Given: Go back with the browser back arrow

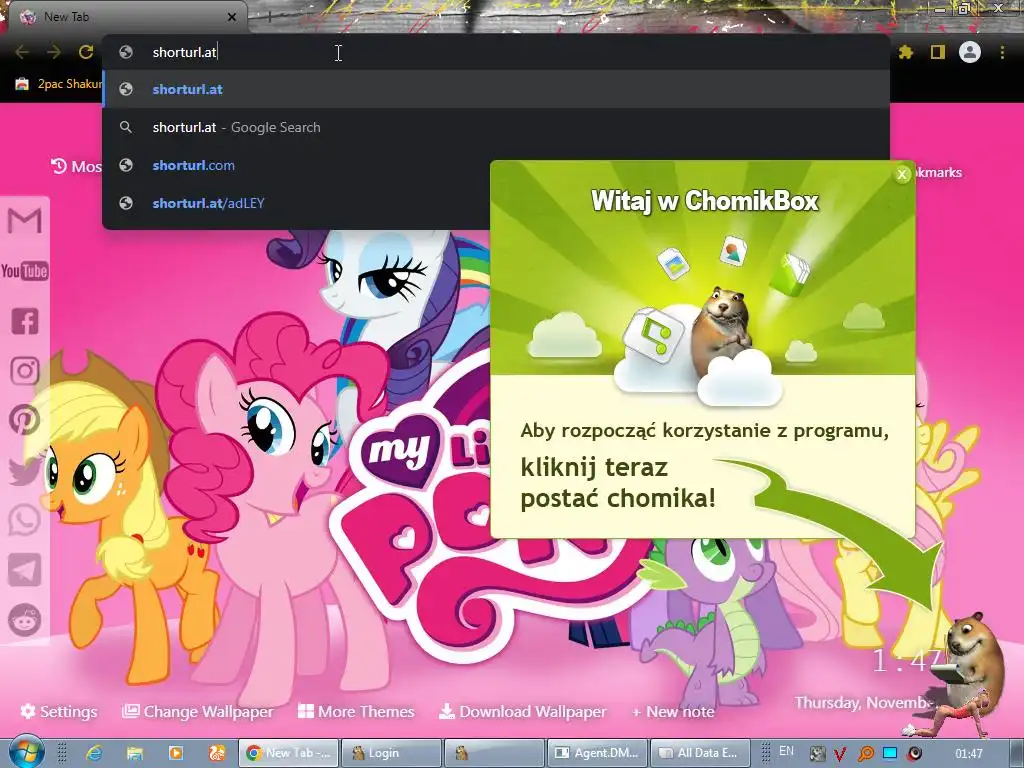Looking at the screenshot, I should pos(22,52).
